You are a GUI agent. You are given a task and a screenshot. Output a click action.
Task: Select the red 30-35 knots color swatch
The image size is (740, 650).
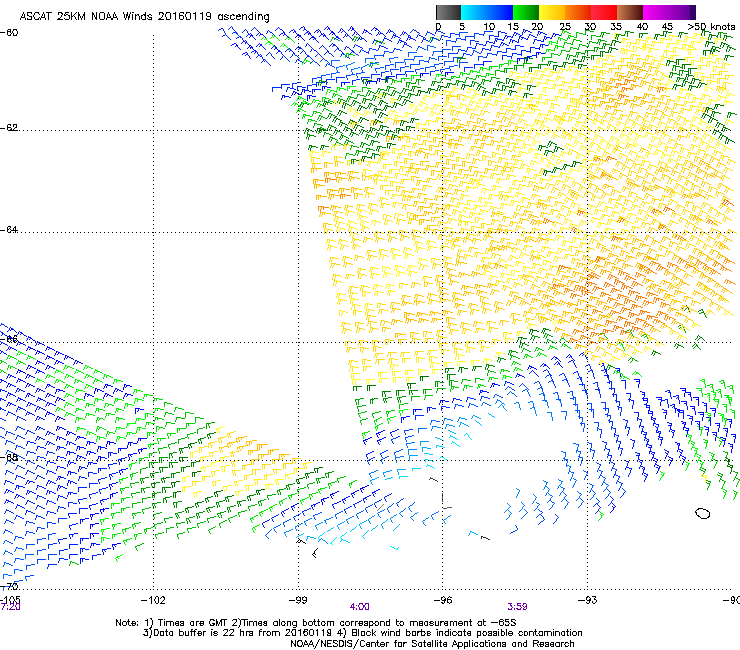(x=604, y=12)
